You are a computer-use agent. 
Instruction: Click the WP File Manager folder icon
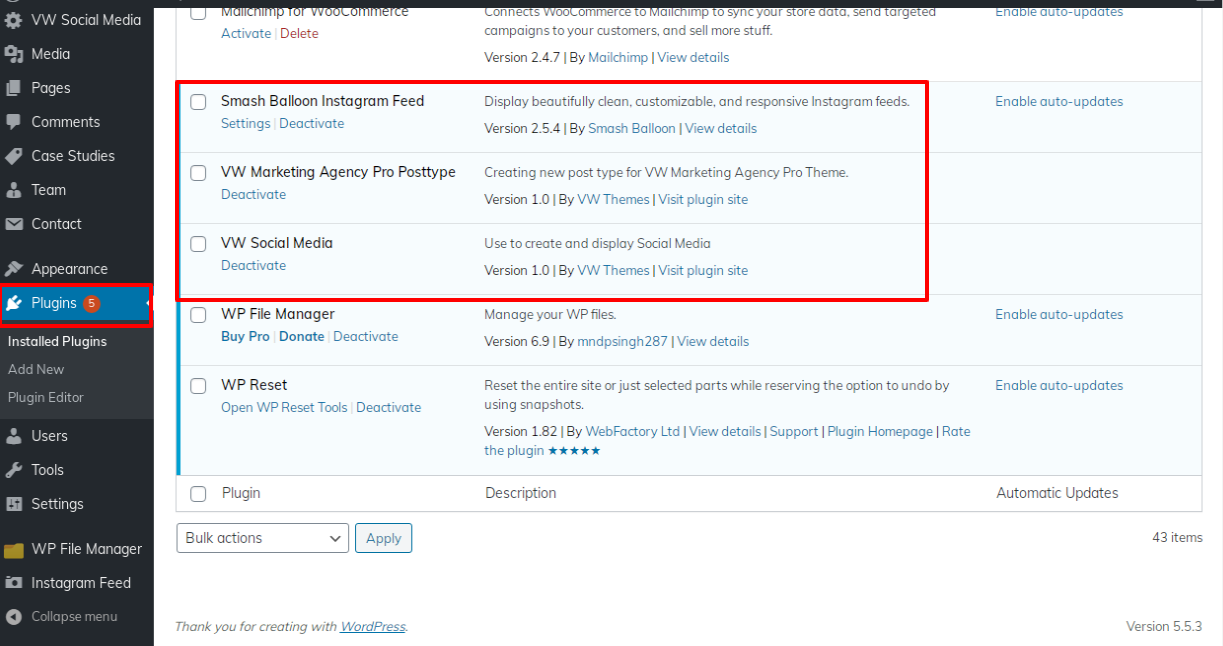[14, 549]
